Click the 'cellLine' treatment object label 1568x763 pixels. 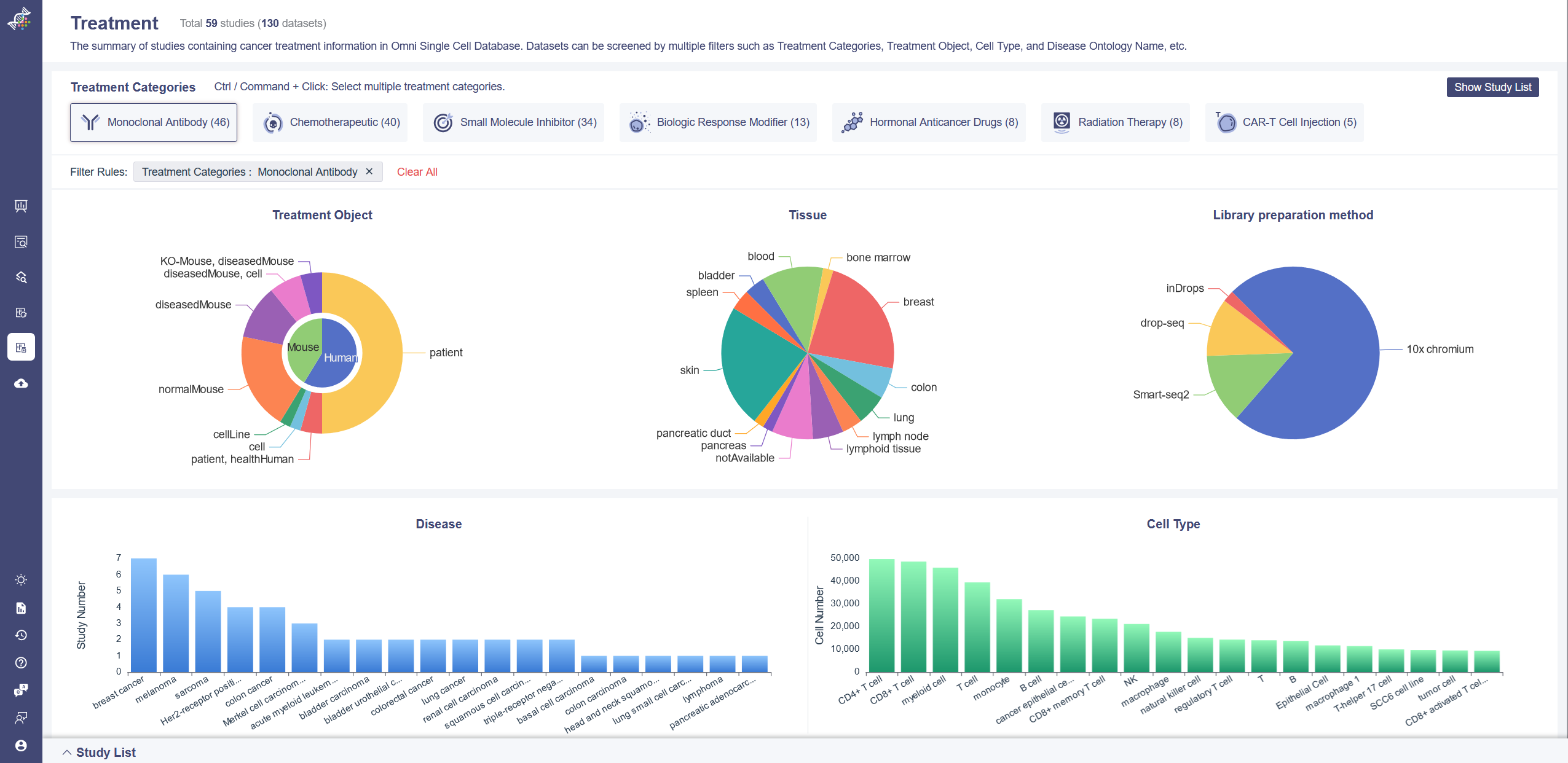click(x=231, y=434)
